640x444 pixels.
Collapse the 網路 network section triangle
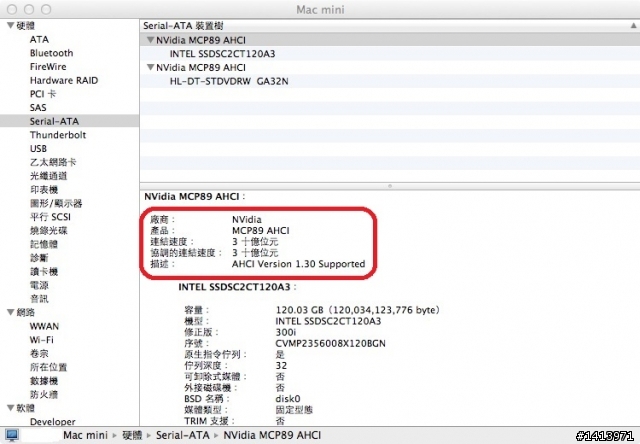tap(11, 313)
